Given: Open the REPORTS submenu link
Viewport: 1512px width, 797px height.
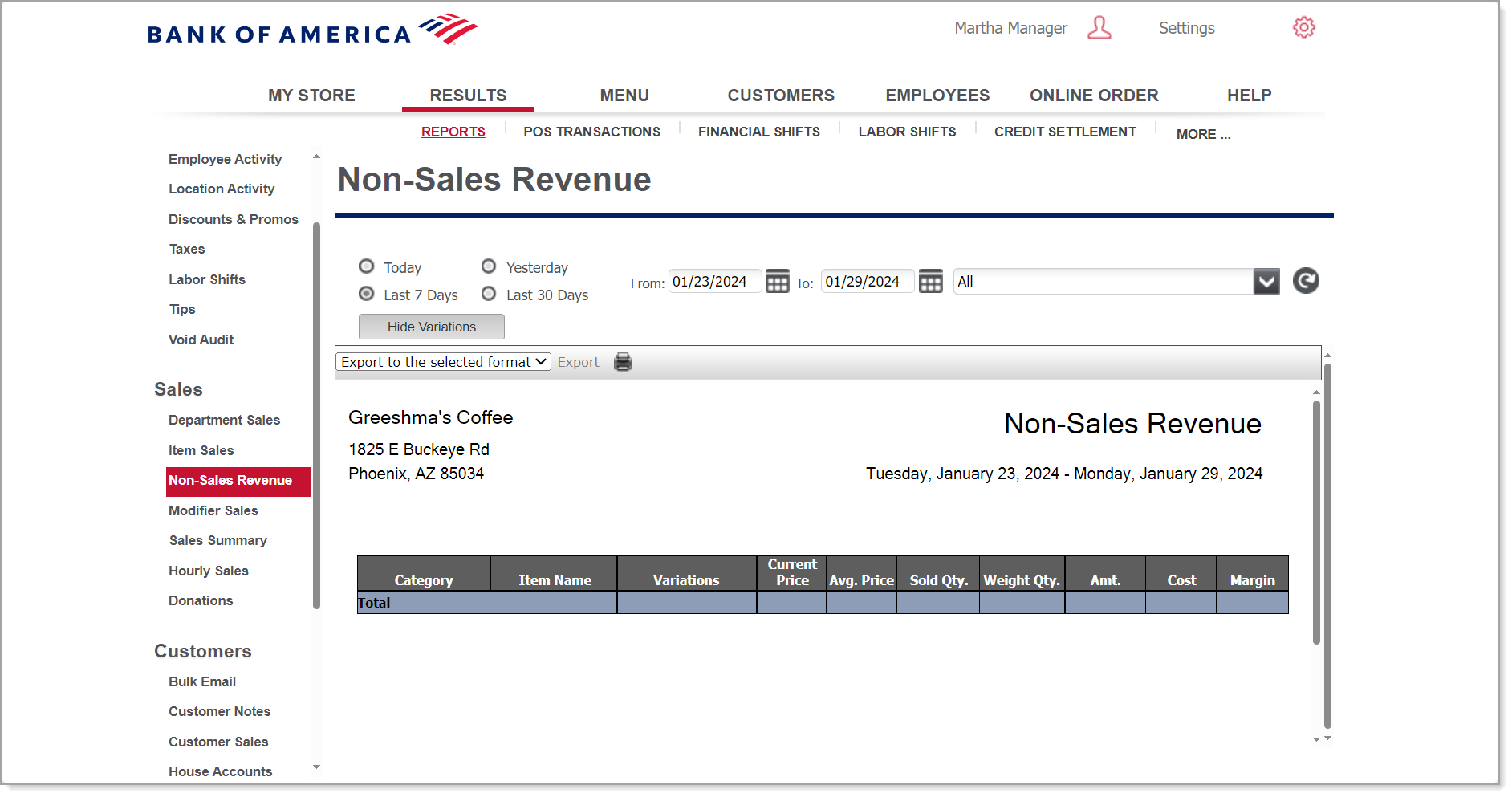Looking at the screenshot, I should tap(453, 132).
